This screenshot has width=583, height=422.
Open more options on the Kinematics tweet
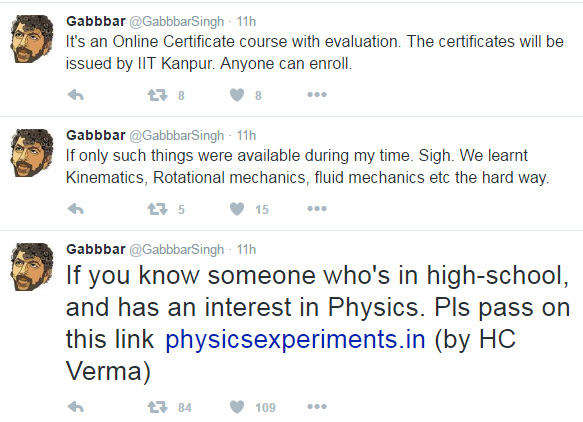click(x=317, y=209)
